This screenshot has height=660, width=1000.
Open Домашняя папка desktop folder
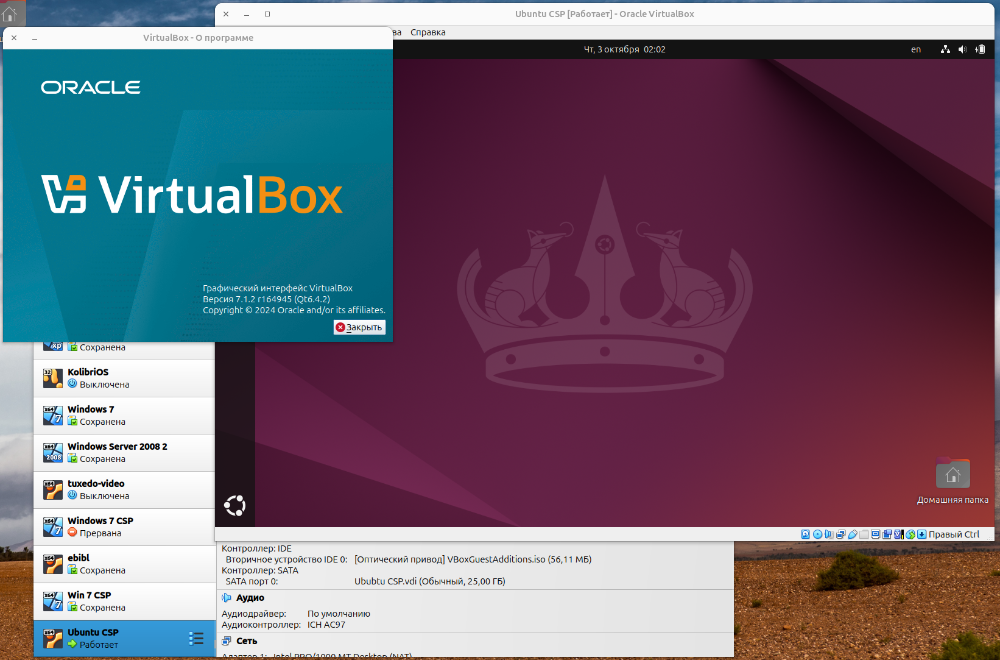pos(952,474)
